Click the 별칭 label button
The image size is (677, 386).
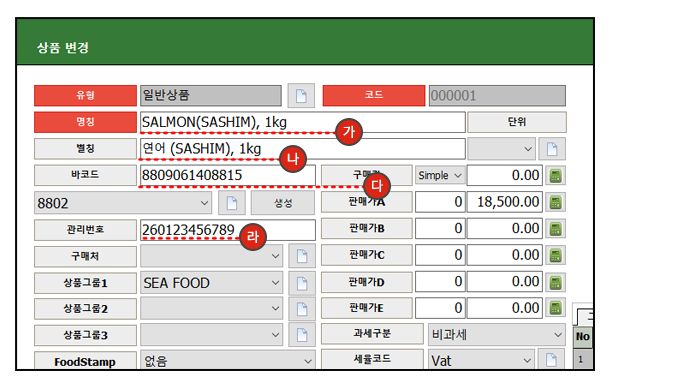pyautogui.click(x=85, y=149)
